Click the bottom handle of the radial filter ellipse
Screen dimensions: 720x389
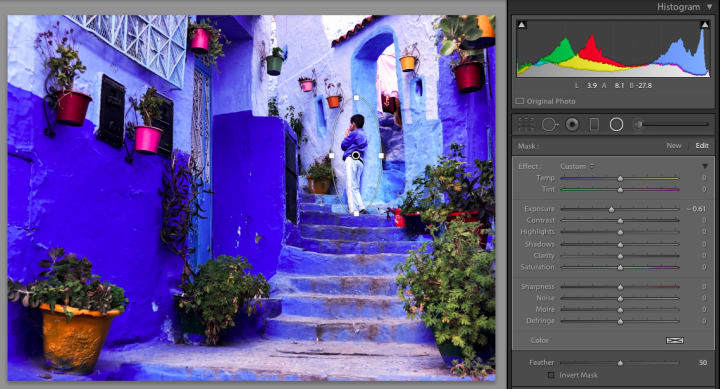tap(357, 214)
